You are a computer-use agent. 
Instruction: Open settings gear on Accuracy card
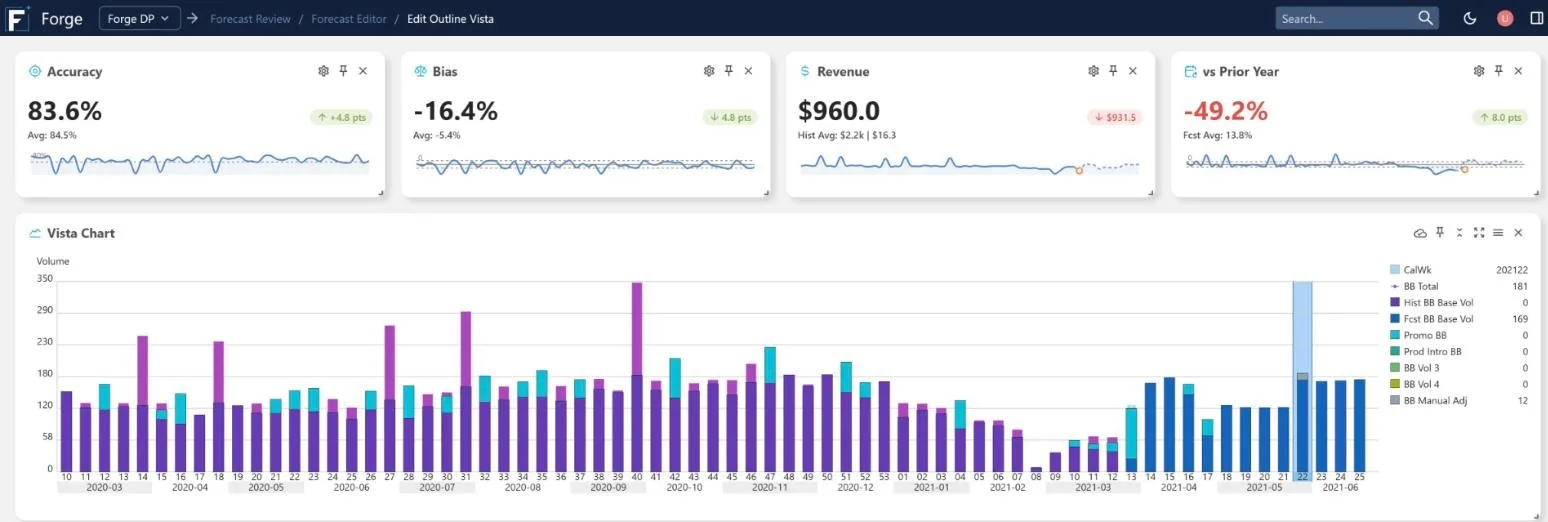tap(323, 71)
